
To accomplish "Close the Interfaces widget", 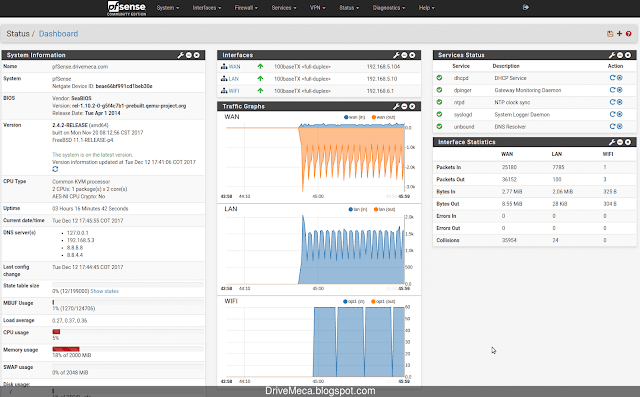I will [412, 55].
